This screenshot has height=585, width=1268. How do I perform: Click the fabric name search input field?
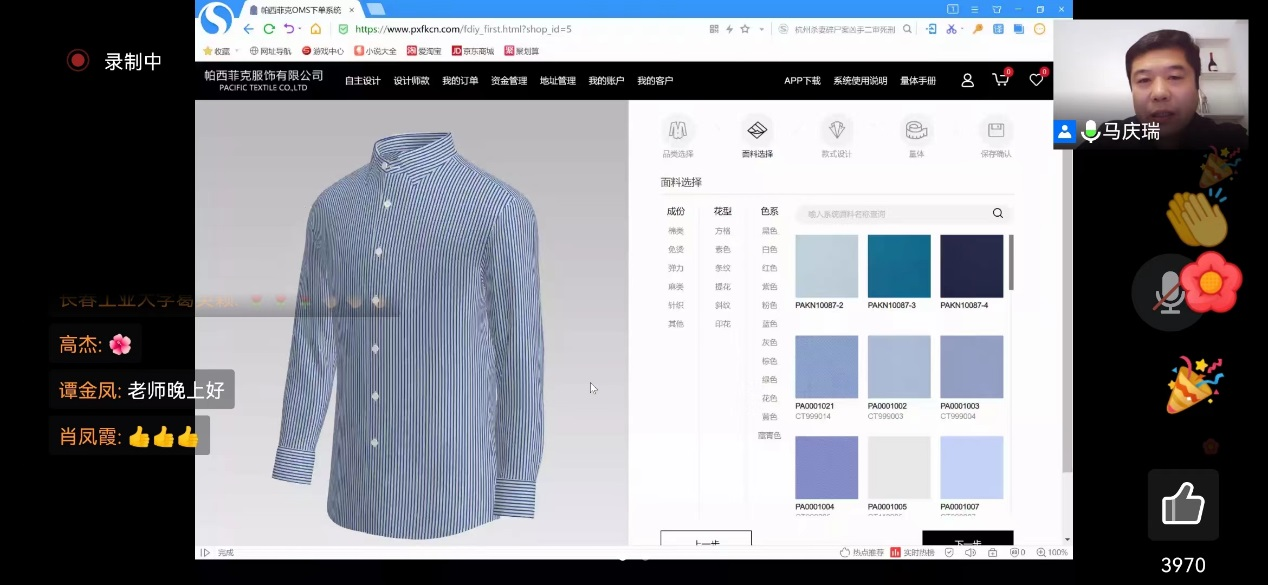[890, 214]
